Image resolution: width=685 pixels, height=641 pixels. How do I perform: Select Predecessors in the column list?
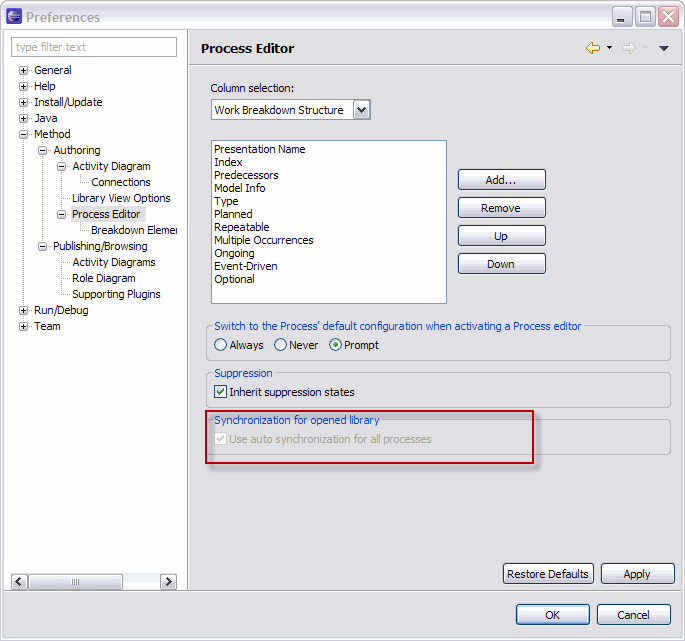tap(246, 175)
